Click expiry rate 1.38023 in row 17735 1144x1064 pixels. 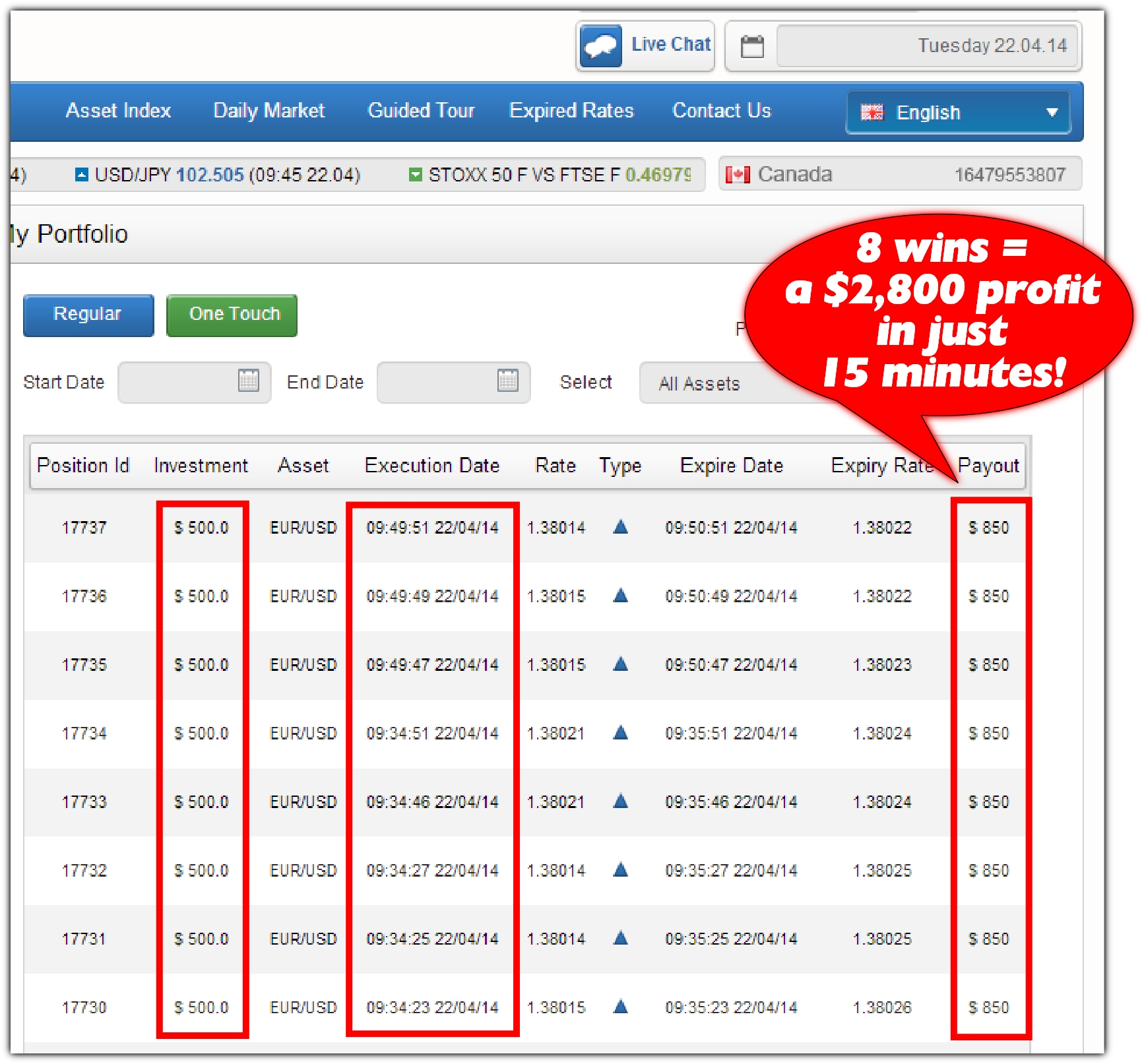(882, 665)
